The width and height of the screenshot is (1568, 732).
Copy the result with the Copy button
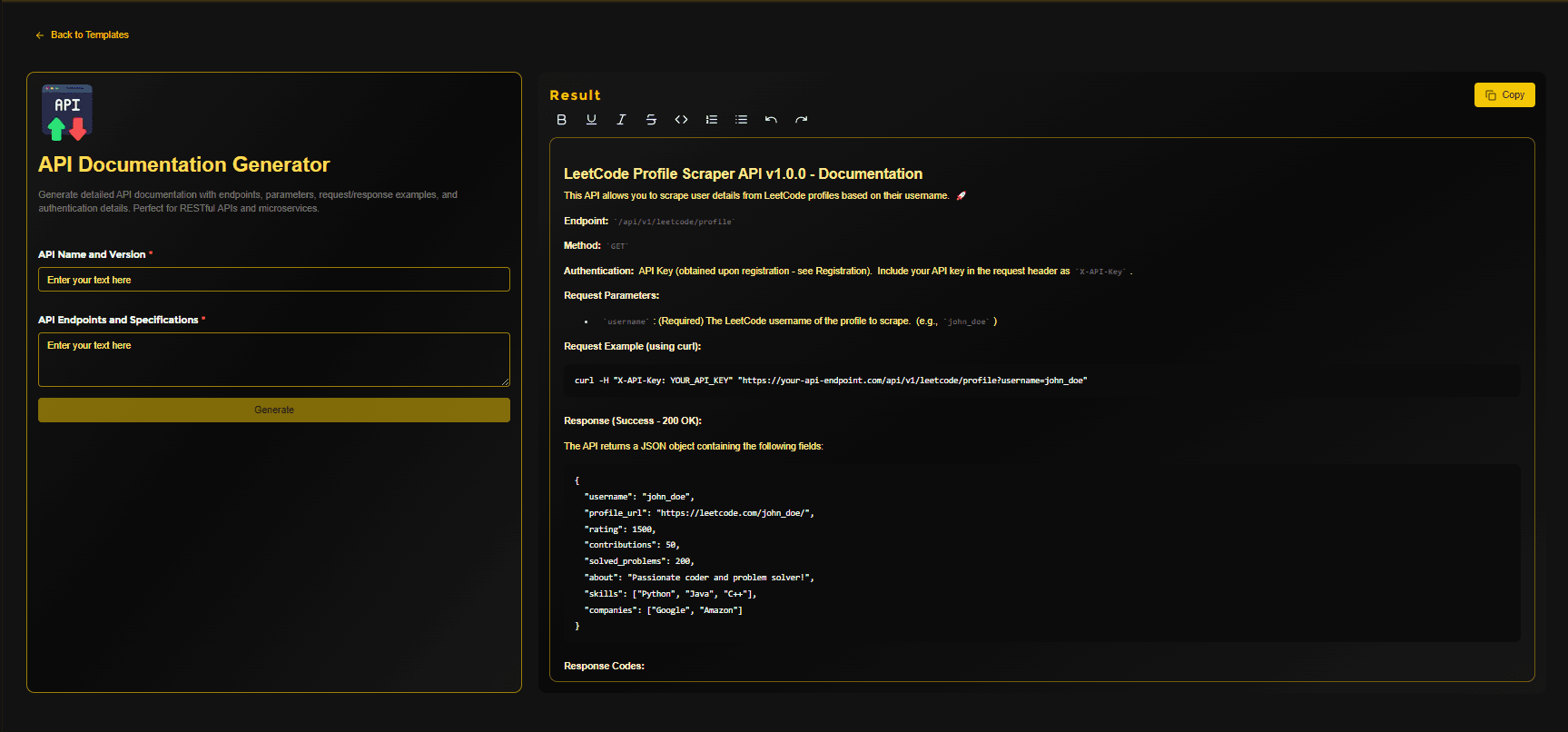point(1504,95)
